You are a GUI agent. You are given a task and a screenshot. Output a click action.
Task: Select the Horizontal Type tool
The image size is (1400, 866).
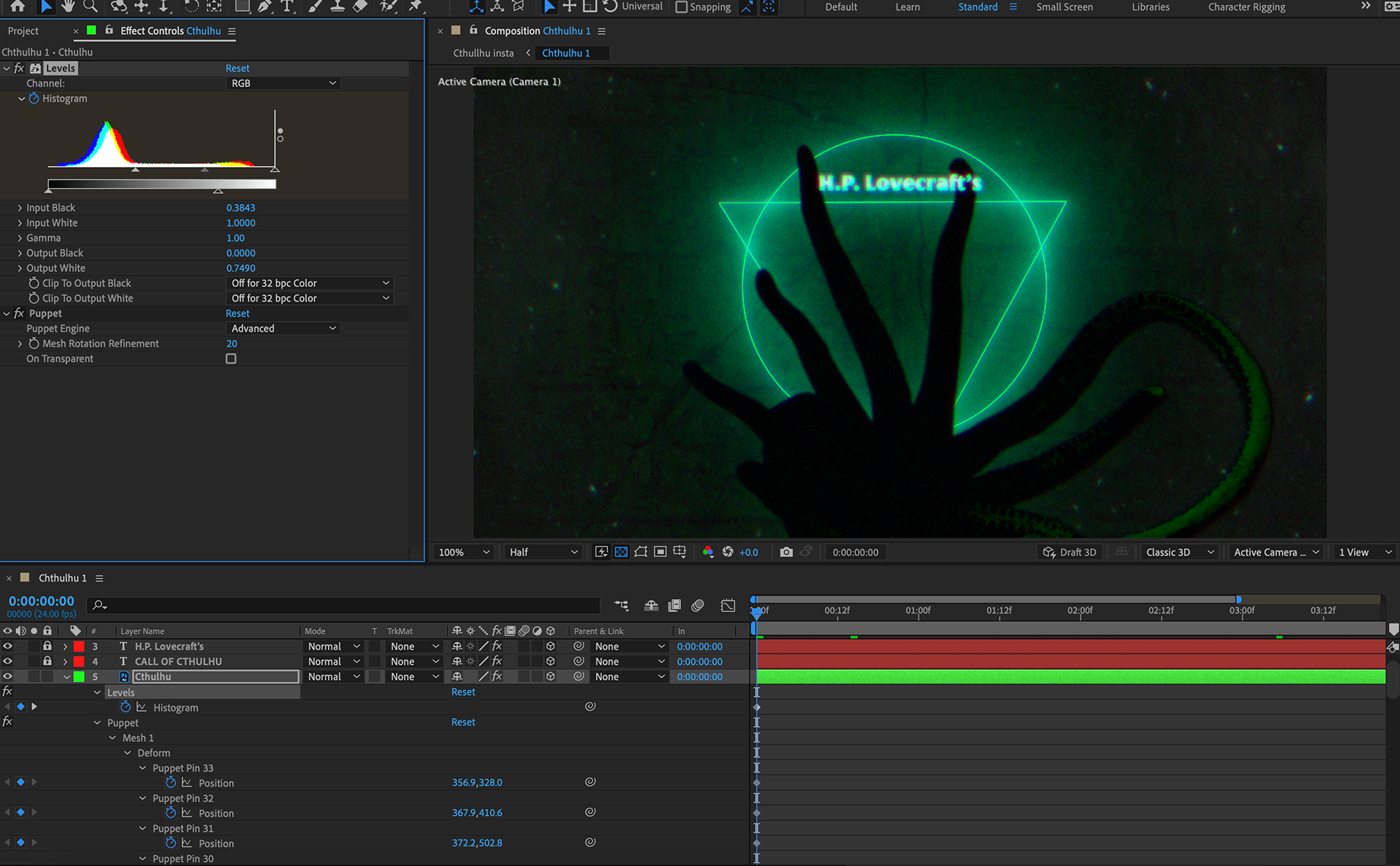(x=287, y=6)
